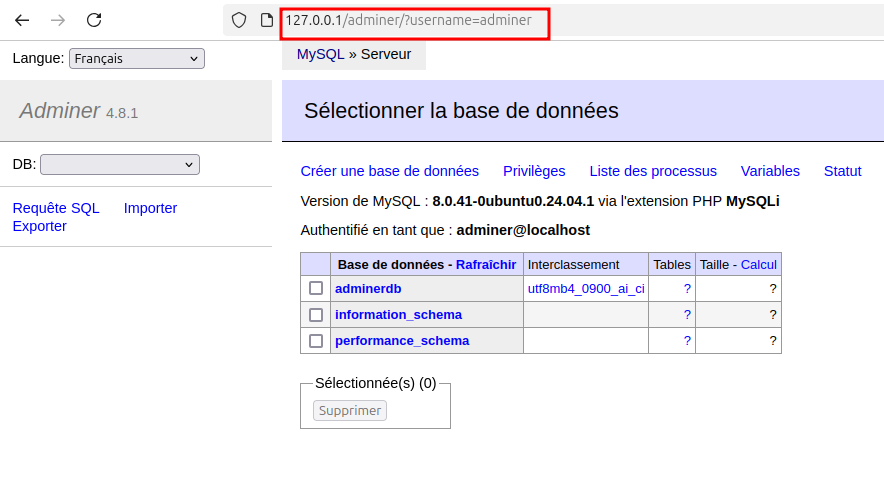Click the page info icon beside URL

click(x=266, y=20)
